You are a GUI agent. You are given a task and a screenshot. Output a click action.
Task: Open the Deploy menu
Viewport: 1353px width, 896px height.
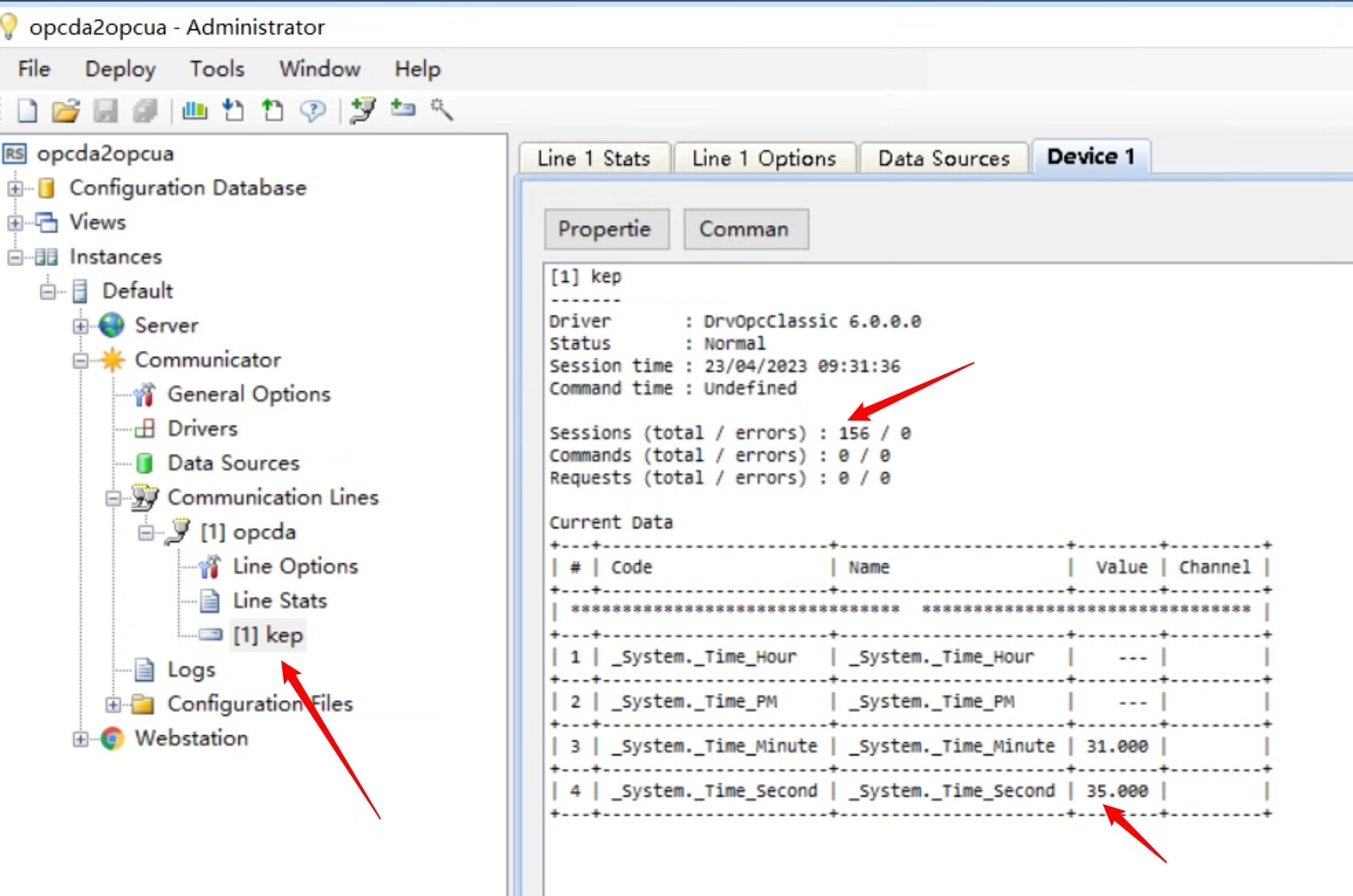click(x=120, y=69)
